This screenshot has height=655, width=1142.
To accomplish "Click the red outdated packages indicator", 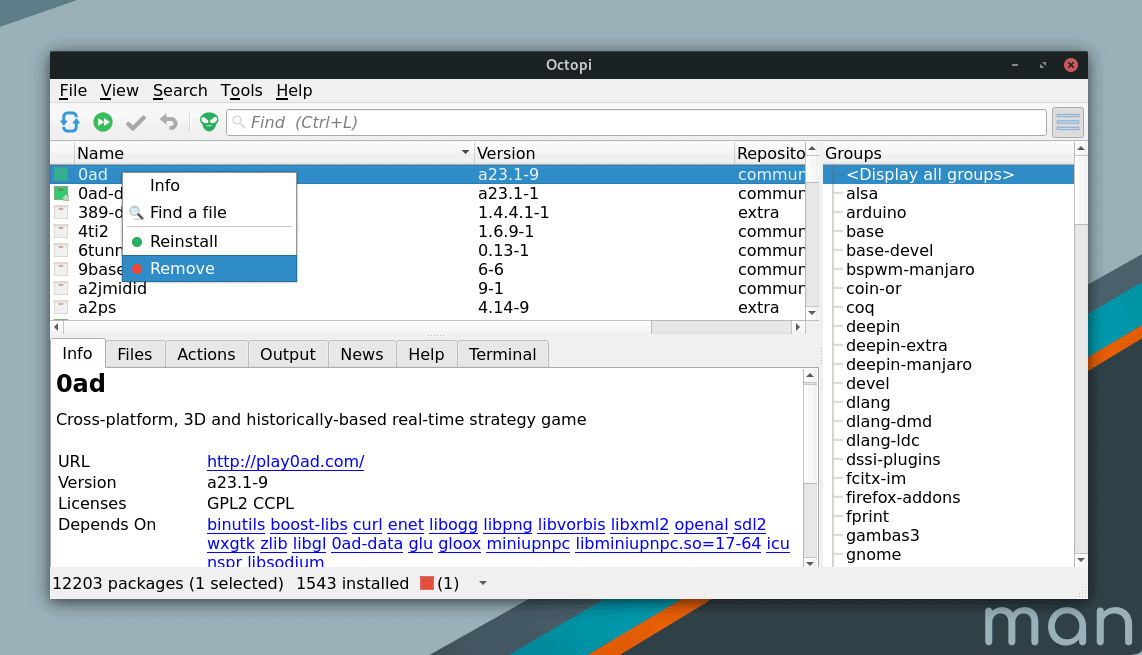I will click(x=427, y=583).
